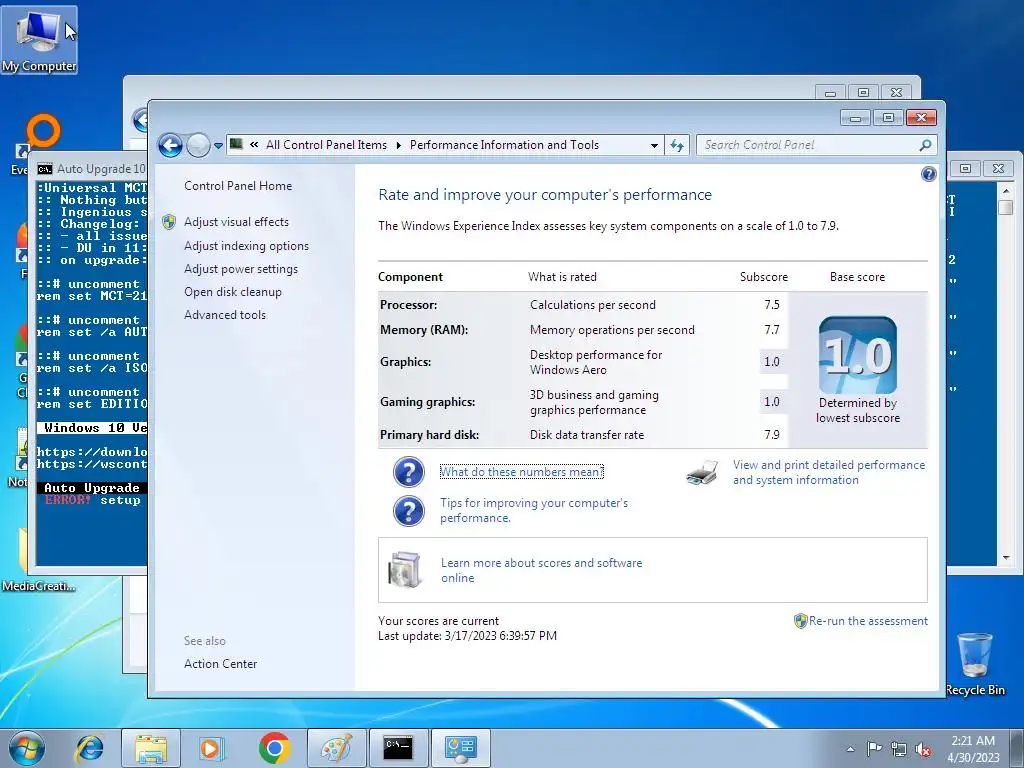The width and height of the screenshot is (1024, 768).
Task: Click the Windows Start orb
Action: coord(27,748)
